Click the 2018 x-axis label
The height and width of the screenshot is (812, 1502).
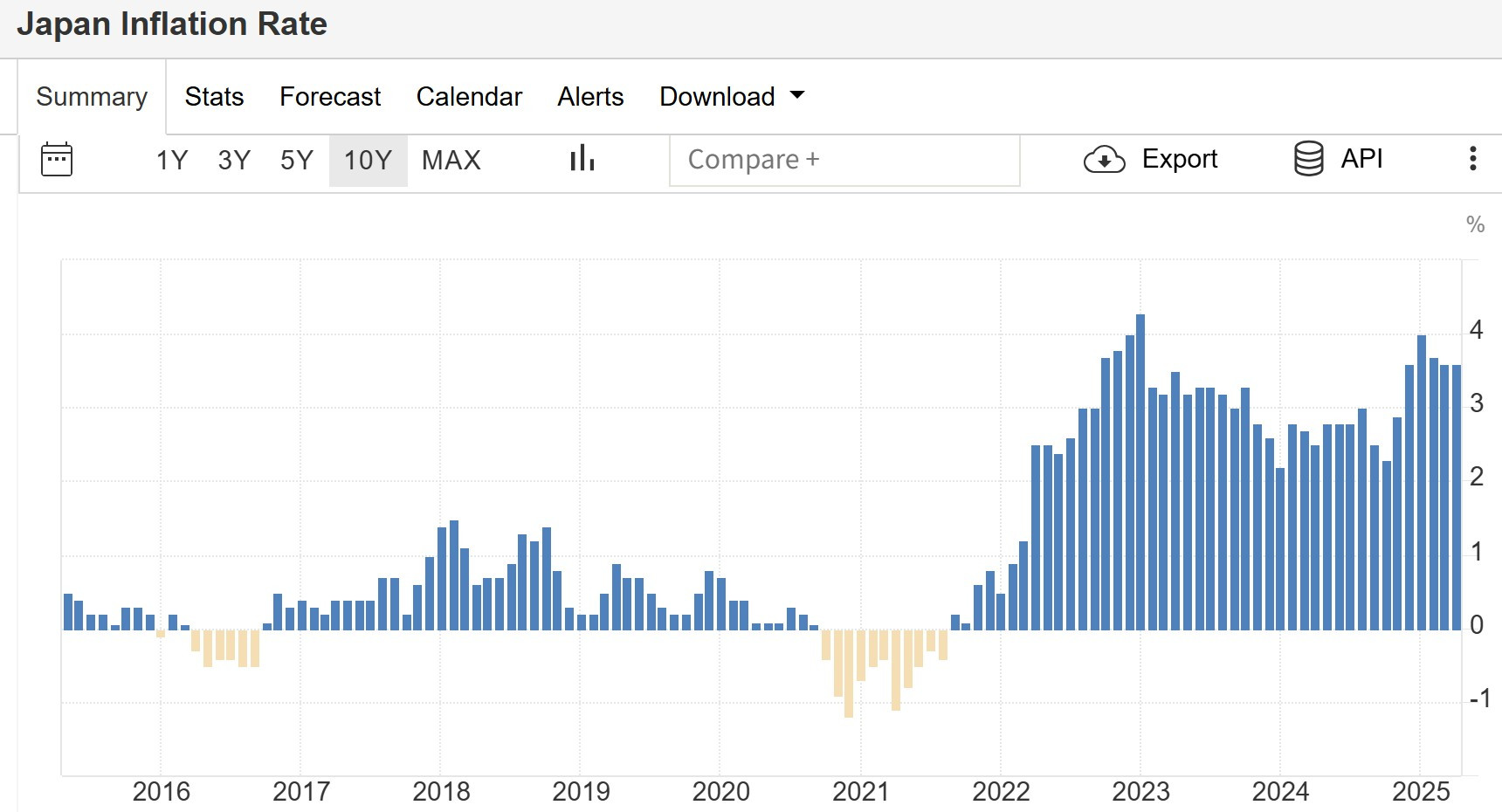coord(441,792)
